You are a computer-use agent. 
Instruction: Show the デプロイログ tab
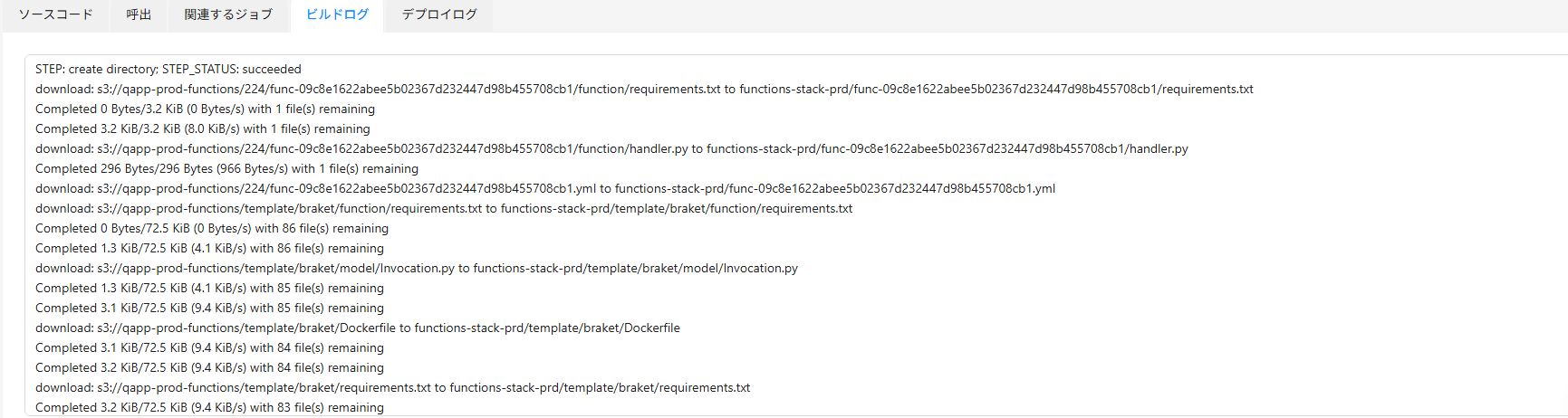[439, 15]
